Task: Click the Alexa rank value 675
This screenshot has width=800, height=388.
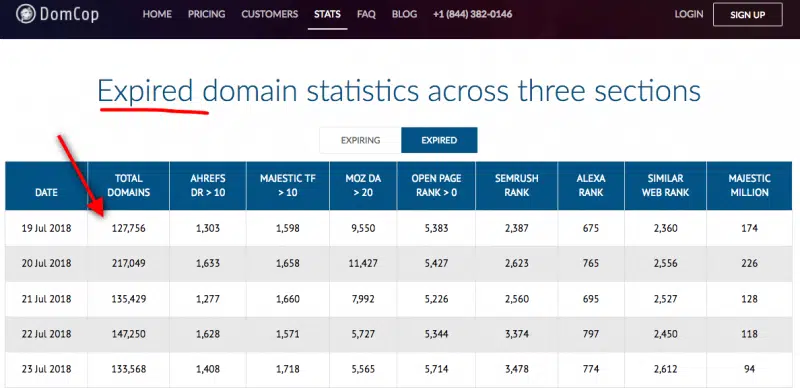Action: pos(591,228)
